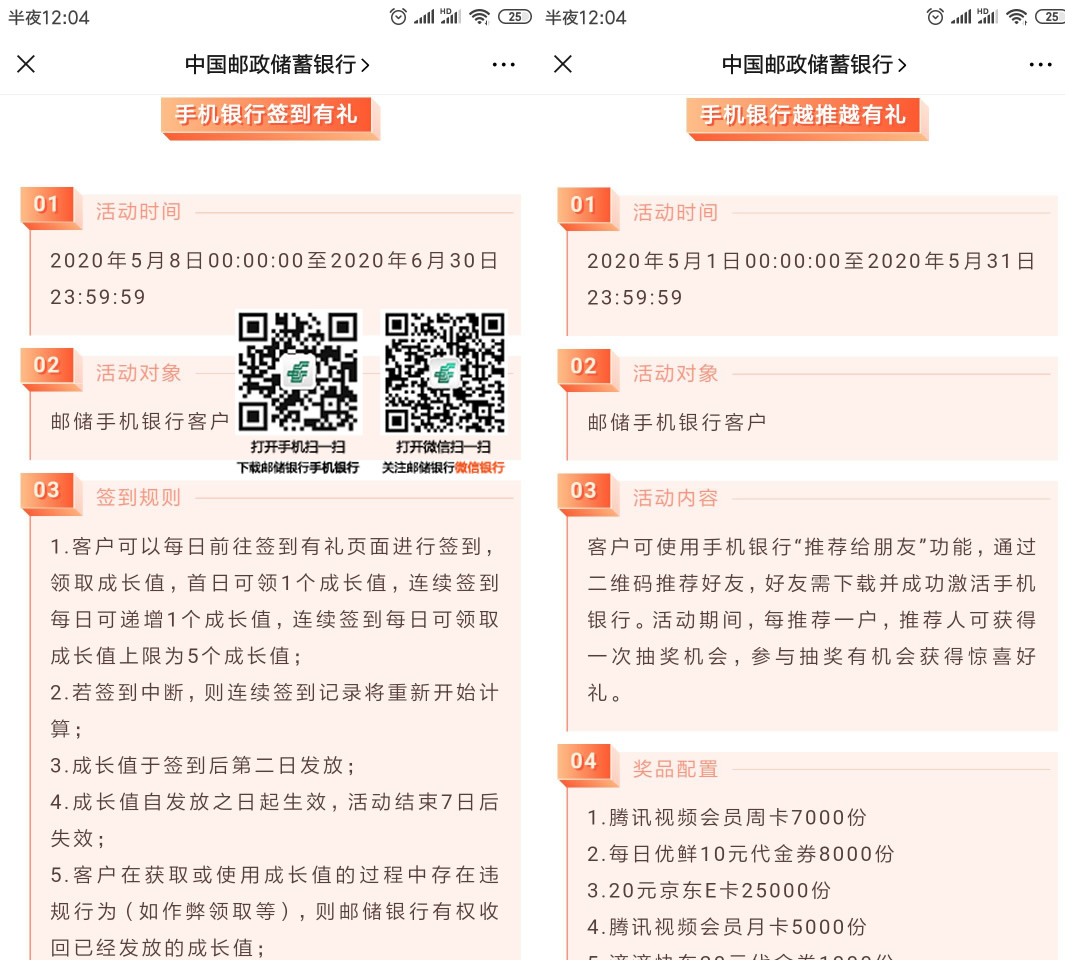Tap the 签到规则 heading
This screenshot has height=960, width=1065.
click(138, 497)
